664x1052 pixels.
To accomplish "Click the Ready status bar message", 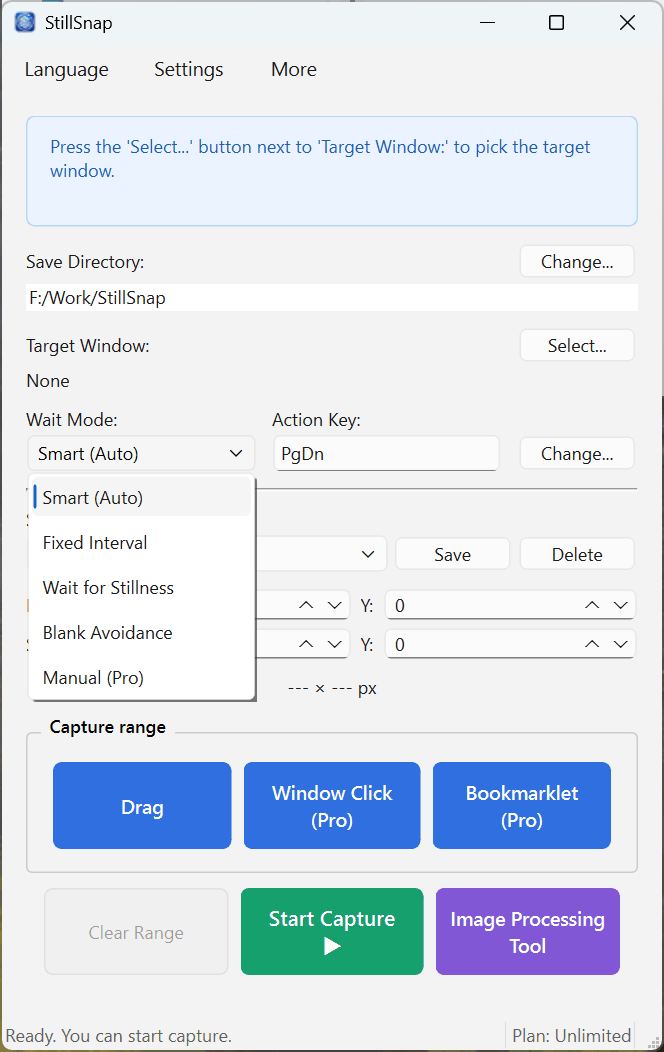I will coord(119,1035).
